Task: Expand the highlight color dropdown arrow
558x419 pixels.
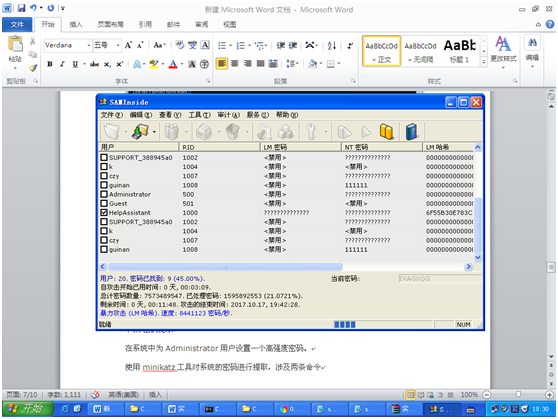Action: (x=163, y=64)
